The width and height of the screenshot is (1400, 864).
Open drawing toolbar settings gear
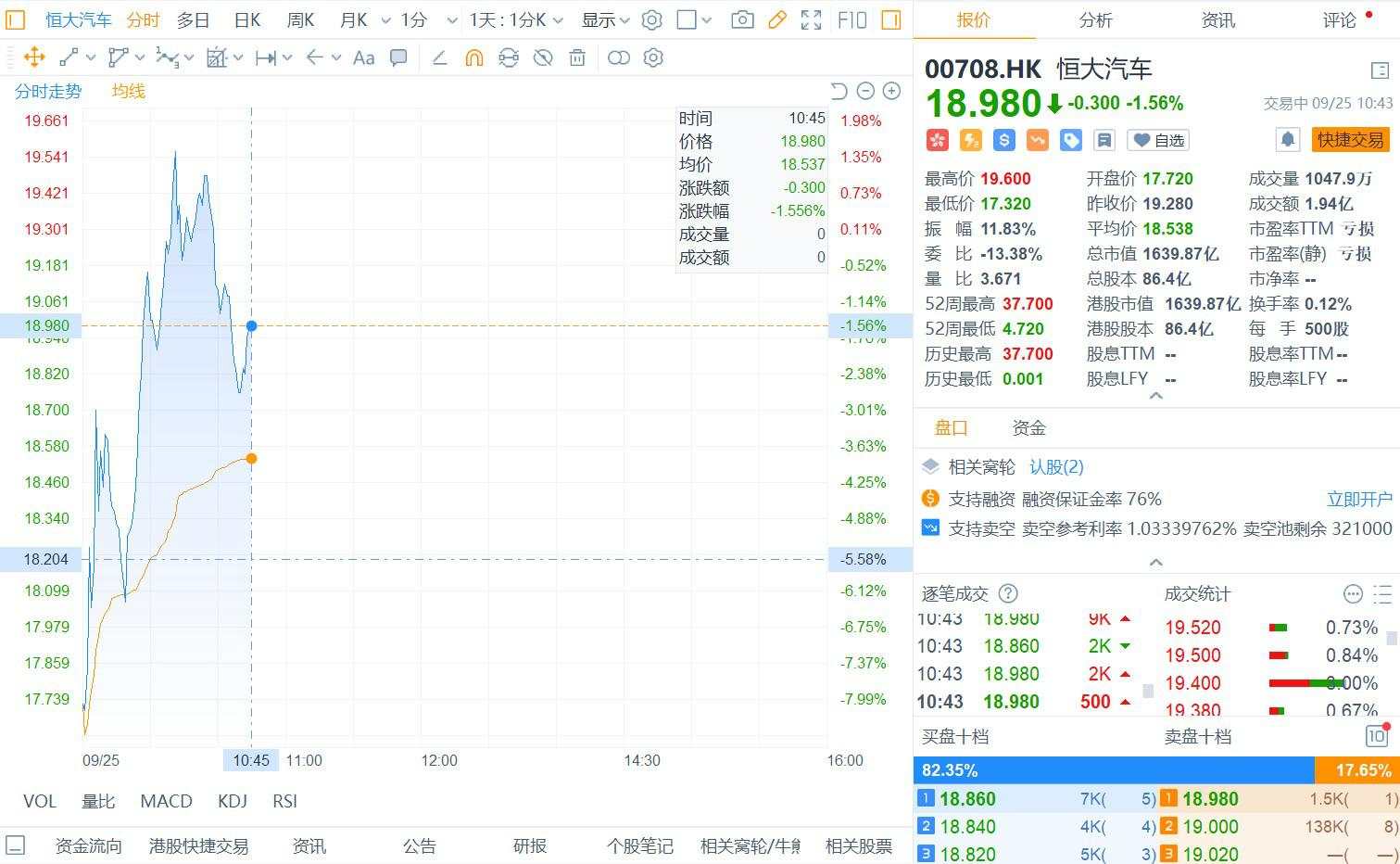pyautogui.click(x=653, y=57)
